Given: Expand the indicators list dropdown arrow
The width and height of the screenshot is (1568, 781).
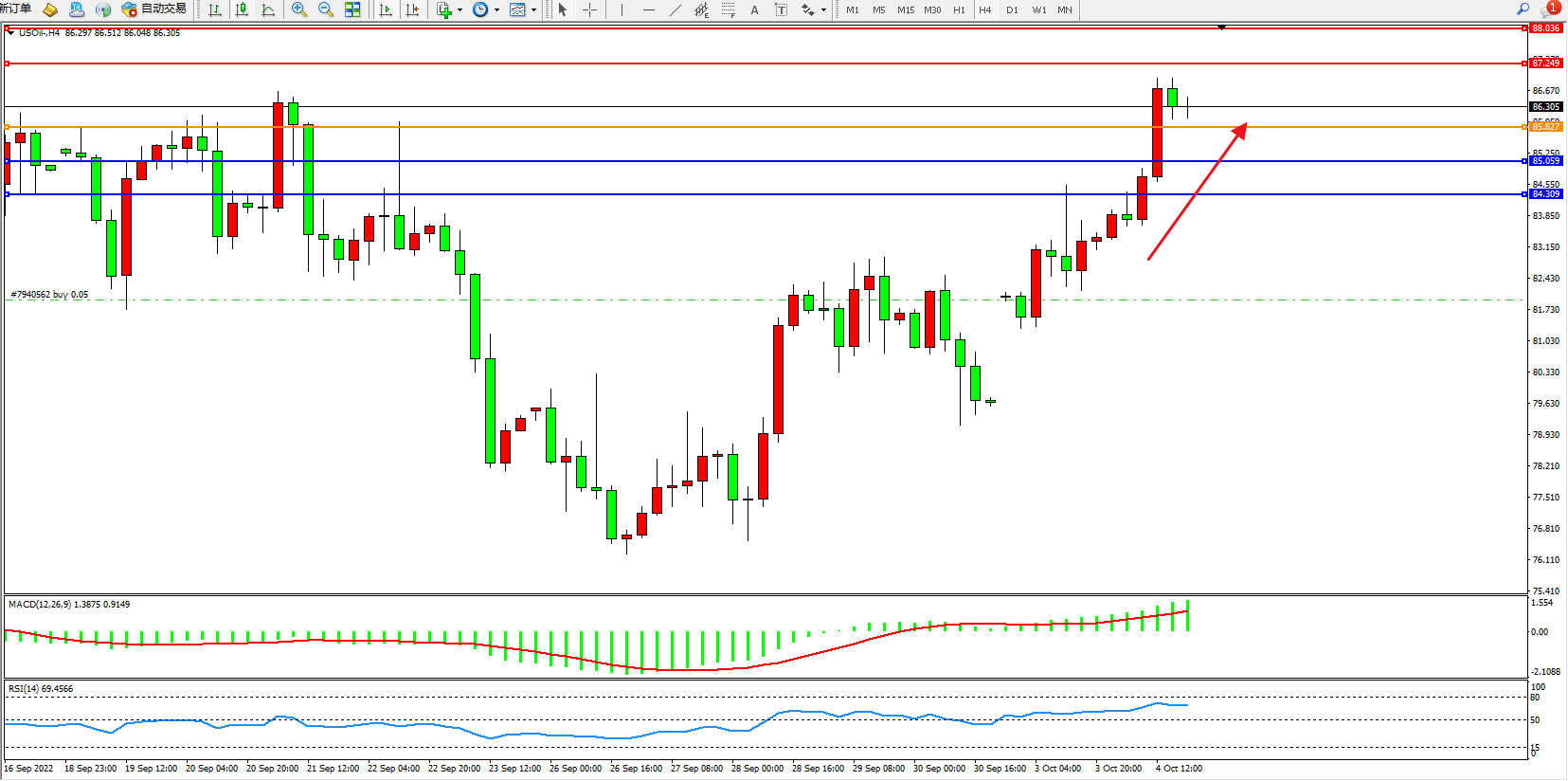Looking at the screenshot, I should [460, 10].
